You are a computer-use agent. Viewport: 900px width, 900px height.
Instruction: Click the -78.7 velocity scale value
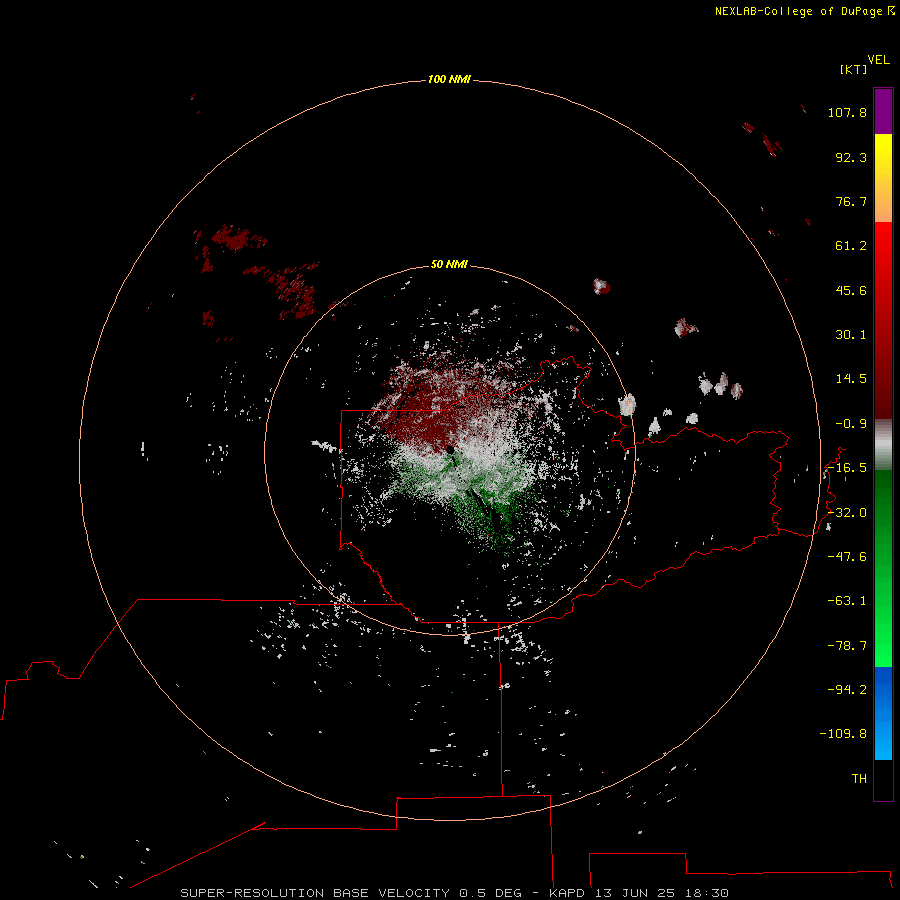pyautogui.click(x=847, y=646)
